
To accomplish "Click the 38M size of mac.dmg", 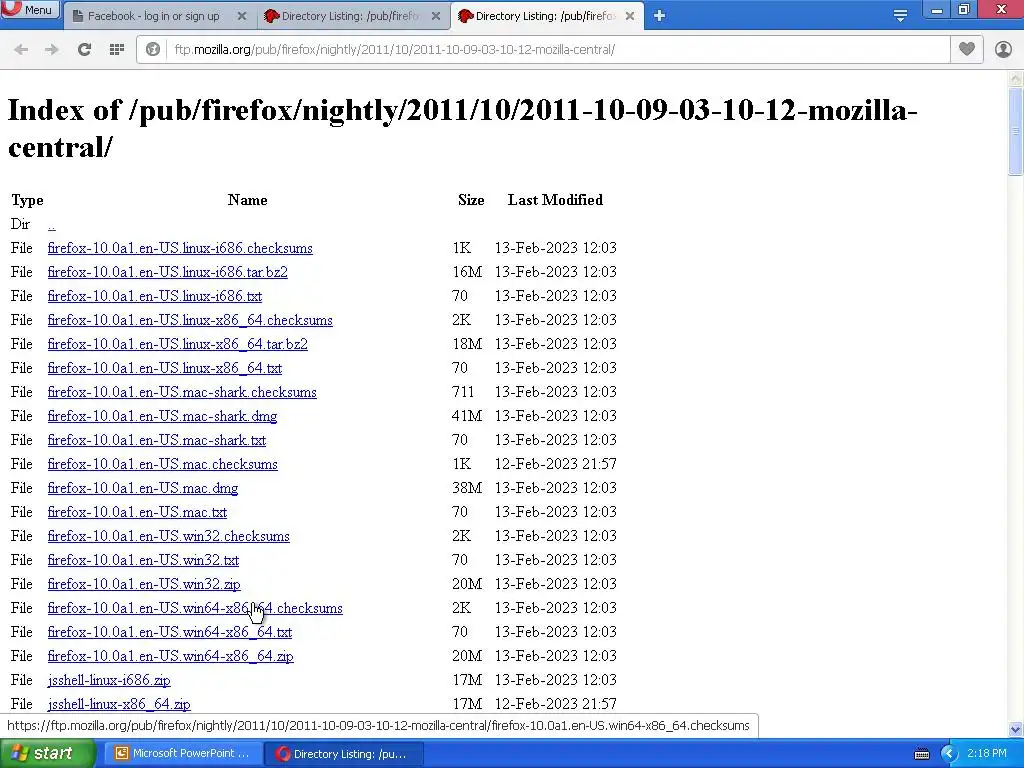I will tap(467, 488).
